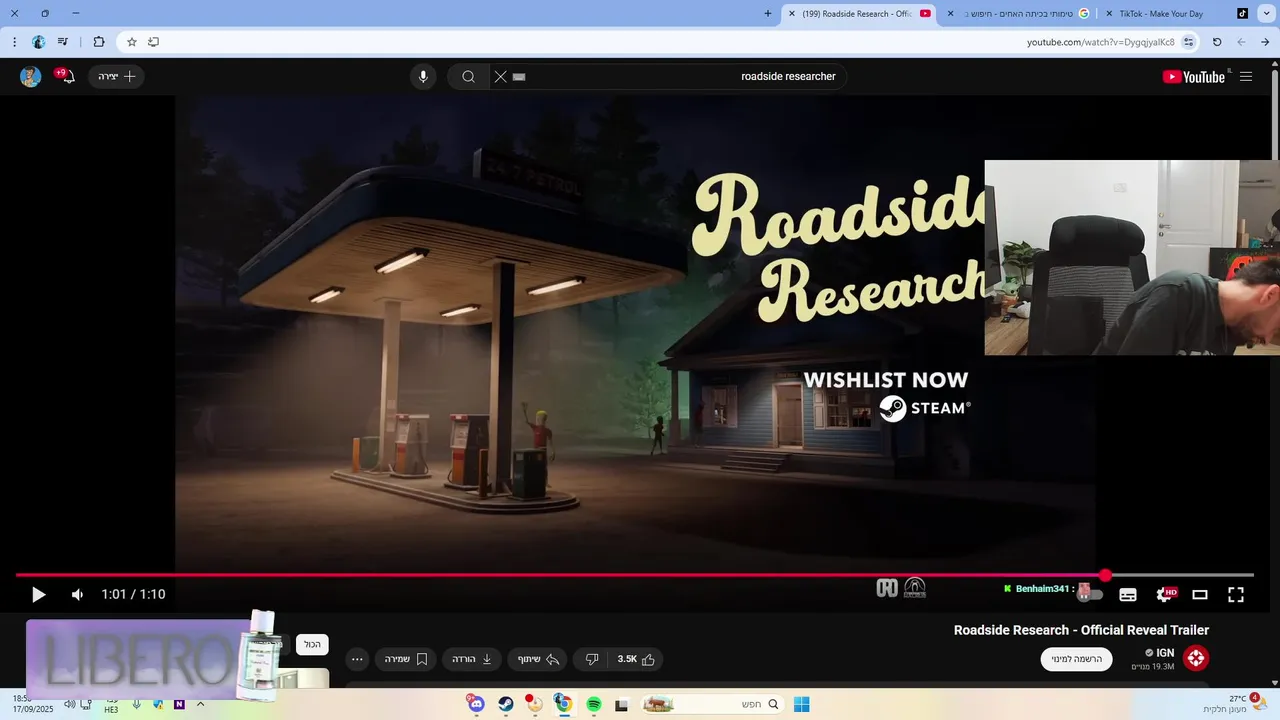
Task: Enter fullscreen video mode
Action: [x=1236, y=595]
